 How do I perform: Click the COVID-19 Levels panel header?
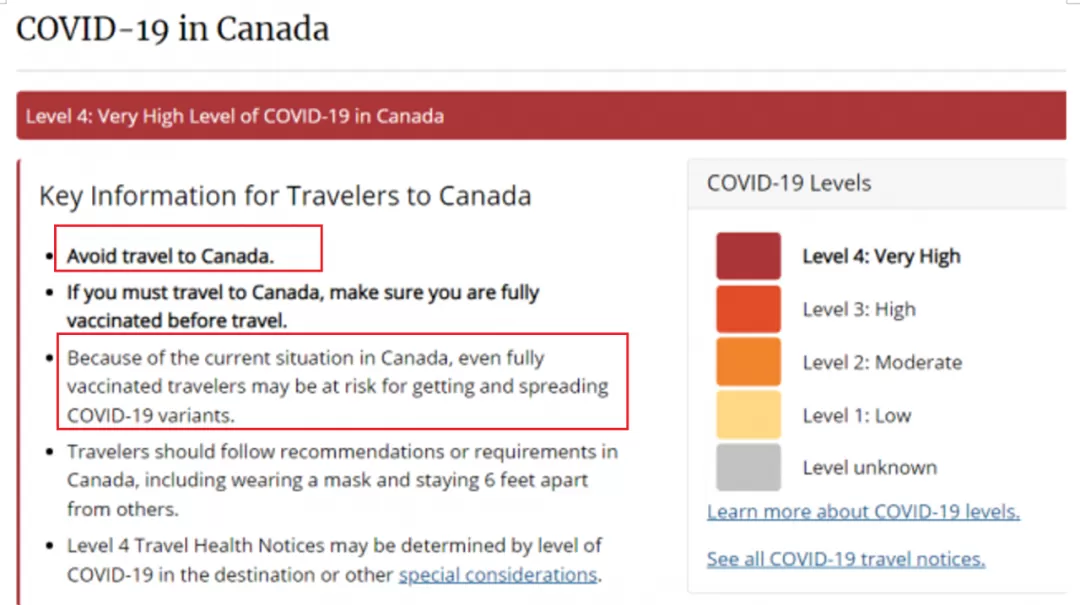(877, 183)
